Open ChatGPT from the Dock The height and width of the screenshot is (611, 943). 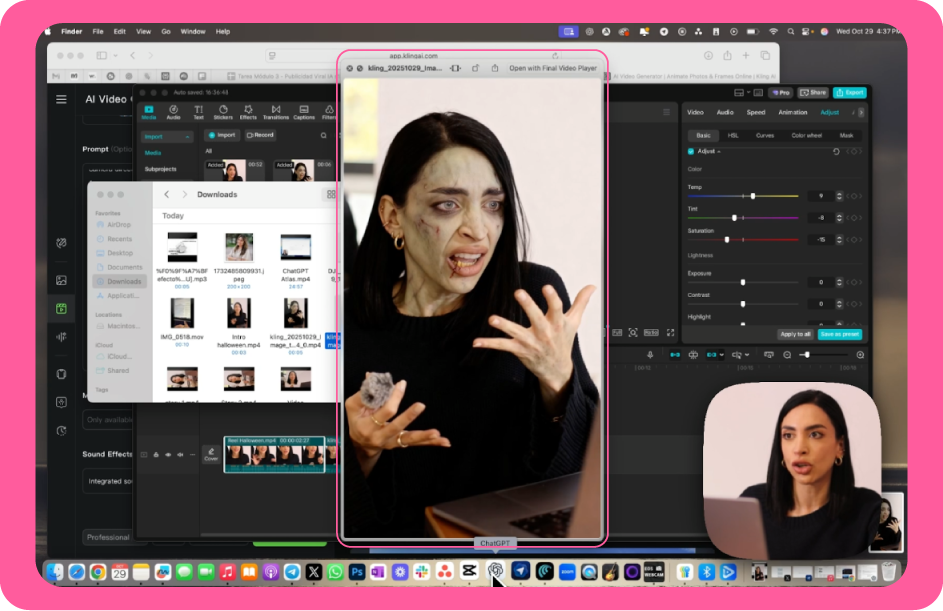495,571
